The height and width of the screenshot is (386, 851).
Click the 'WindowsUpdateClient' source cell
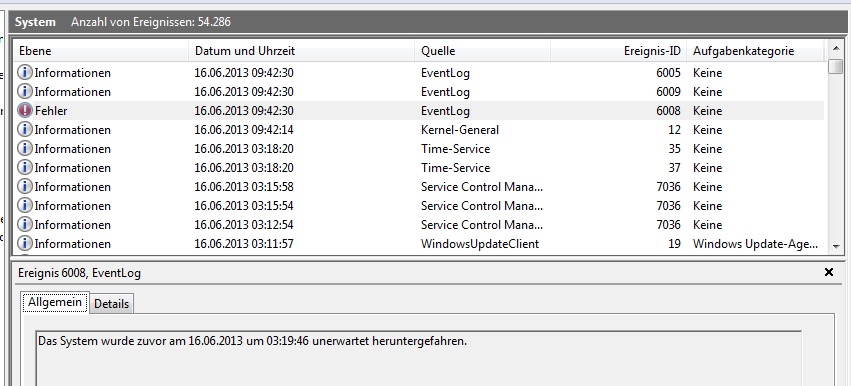[x=480, y=244]
